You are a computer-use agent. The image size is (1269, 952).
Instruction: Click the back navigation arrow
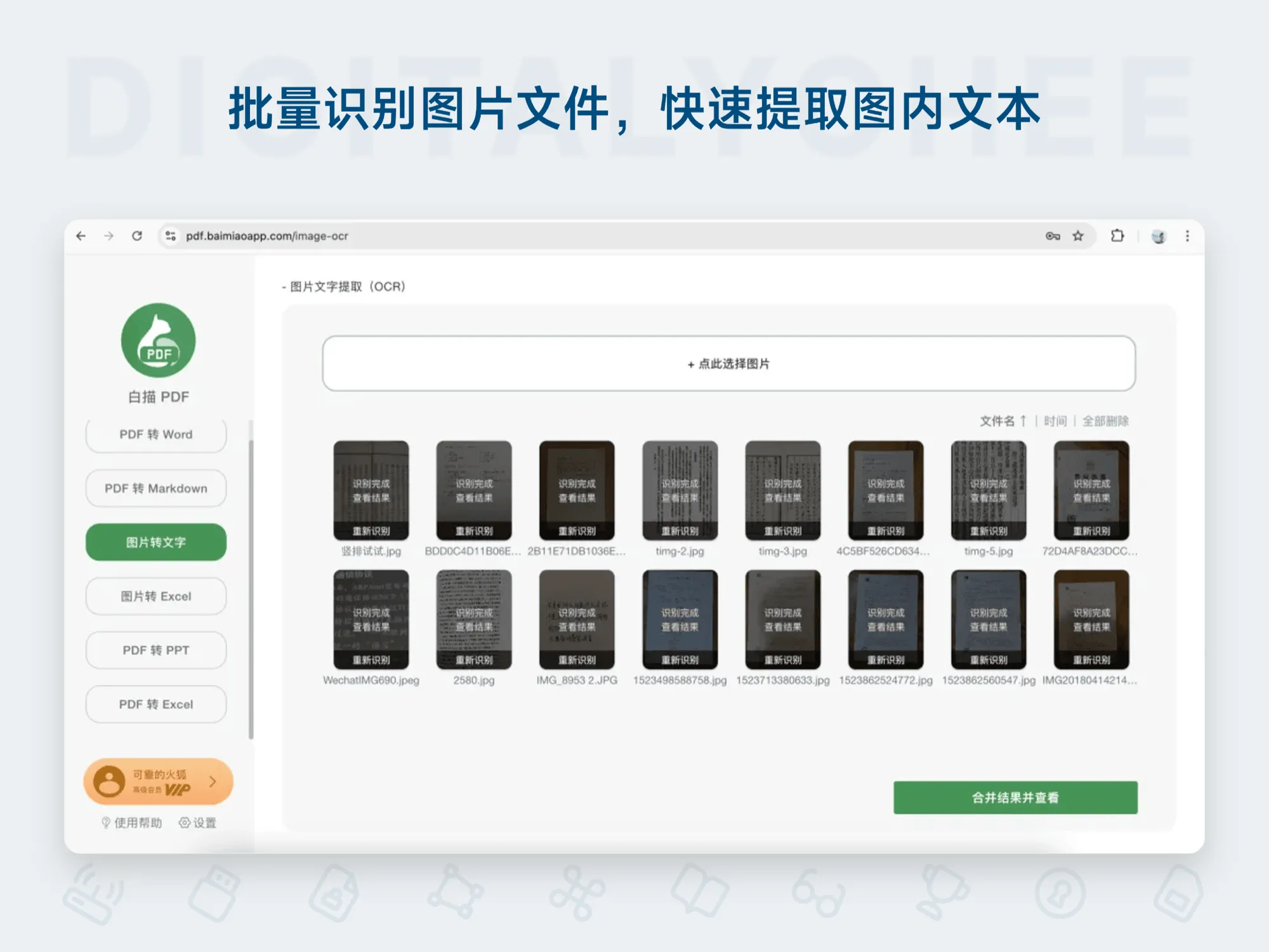click(x=81, y=235)
